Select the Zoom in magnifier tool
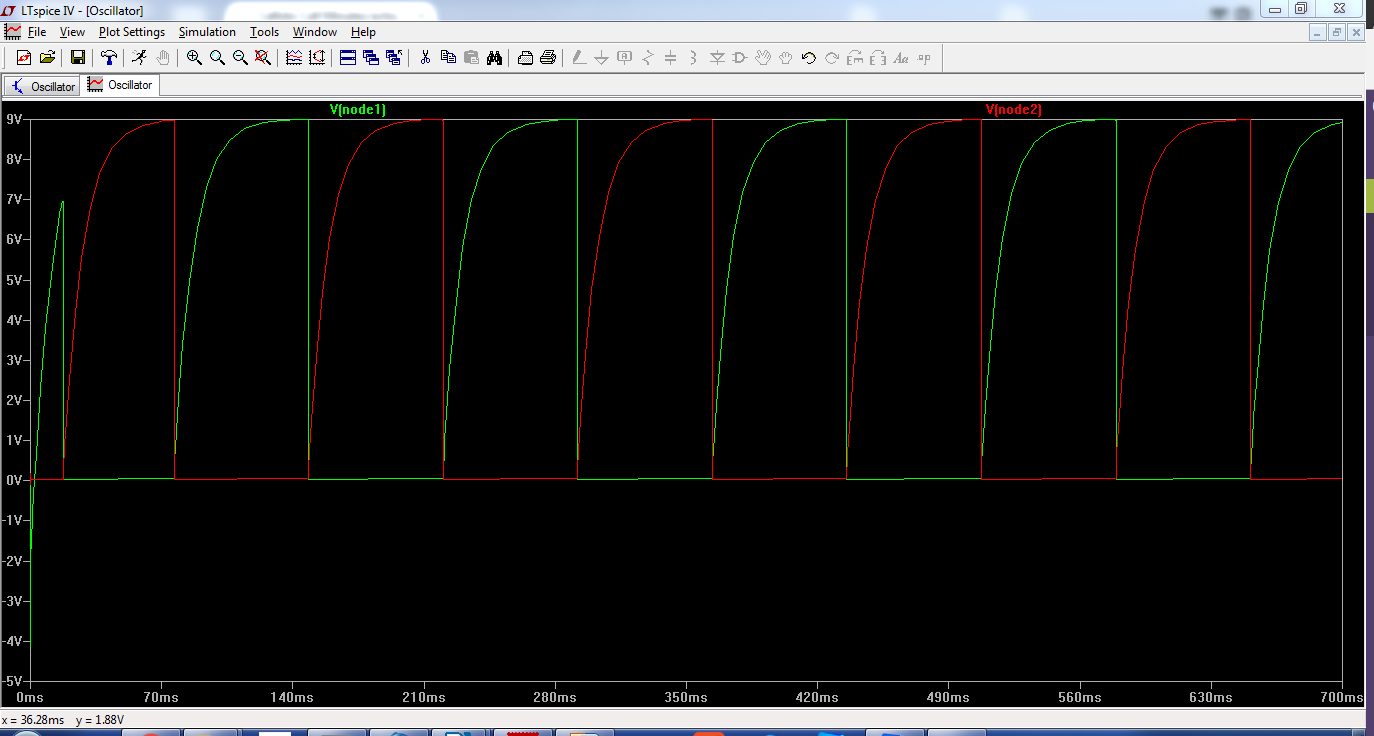Viewport: 1374px width, 736px height. (194, 57)
